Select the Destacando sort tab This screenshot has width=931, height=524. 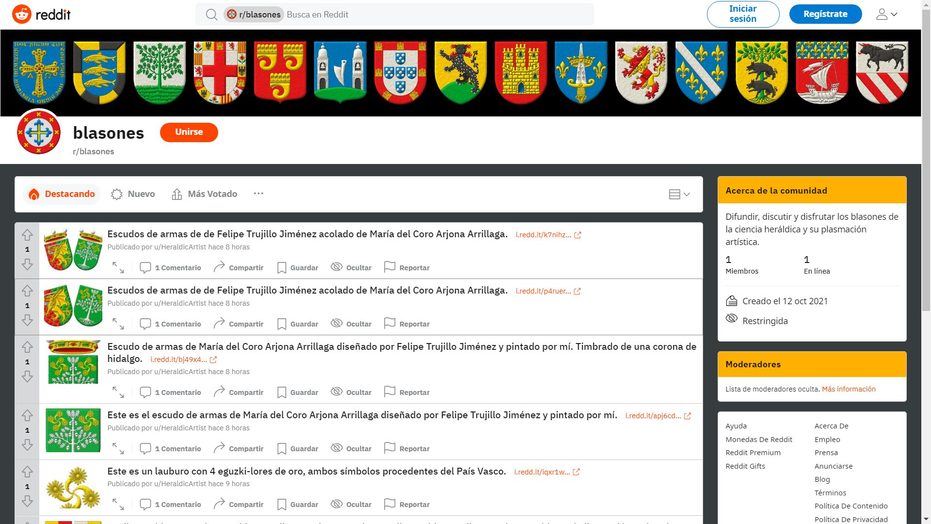click(62, 194)
